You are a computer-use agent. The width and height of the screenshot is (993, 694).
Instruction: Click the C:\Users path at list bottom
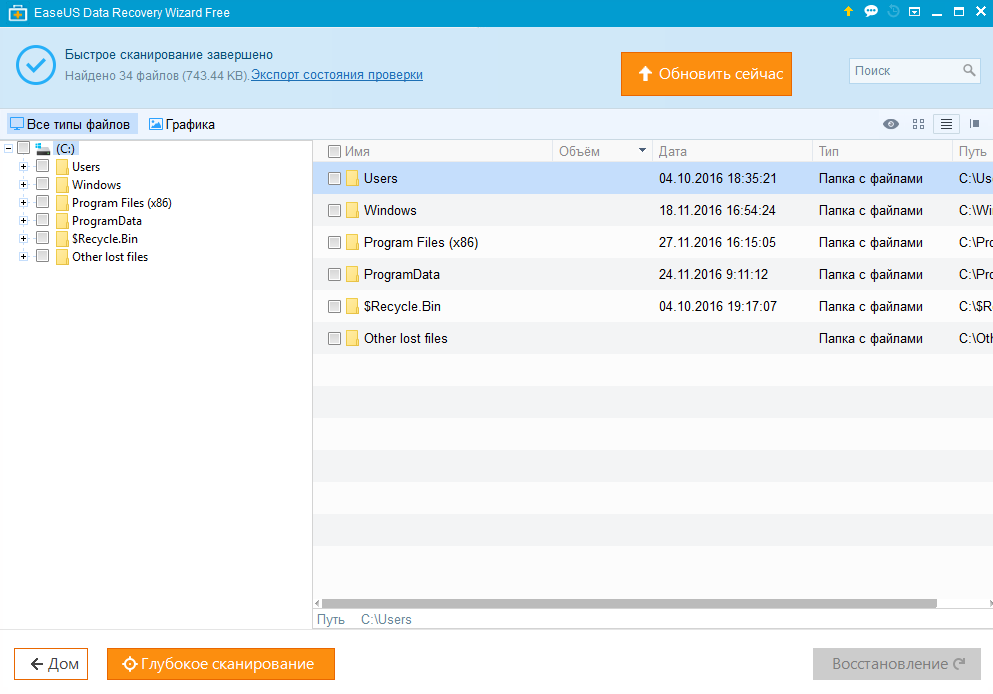coord(386,619)
